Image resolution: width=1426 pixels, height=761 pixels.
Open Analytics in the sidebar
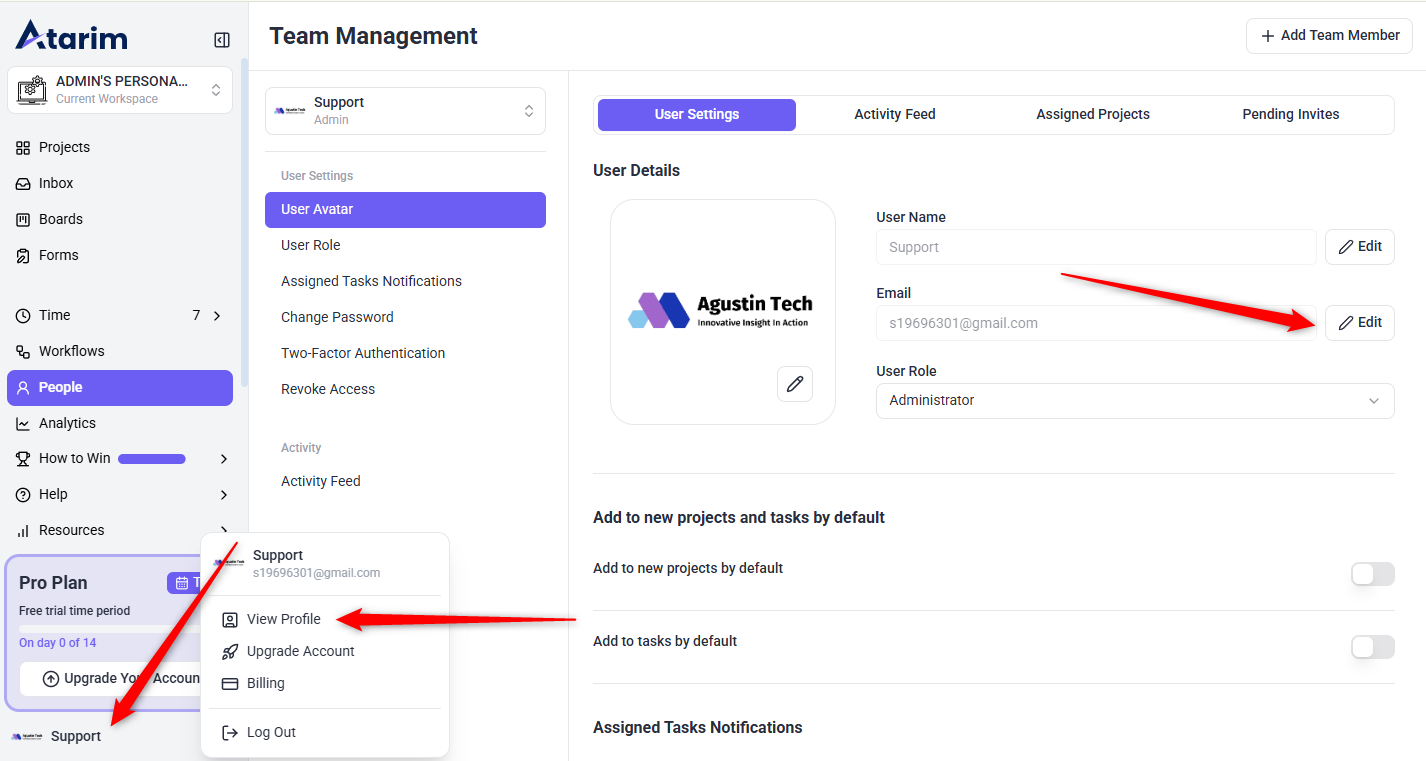pos(67,423)
